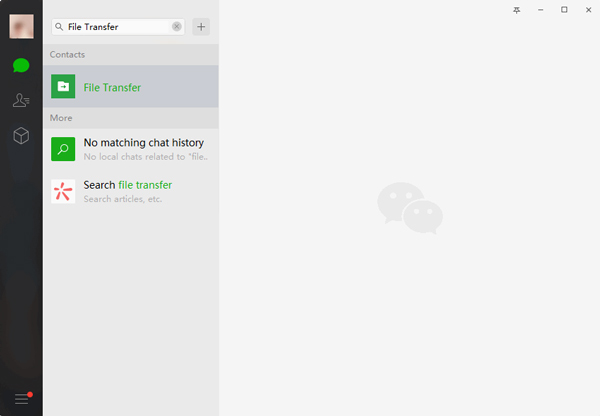Viewport: 600px width, 416px height.
Task: Click the green search history icon
Action: [63, 149]
